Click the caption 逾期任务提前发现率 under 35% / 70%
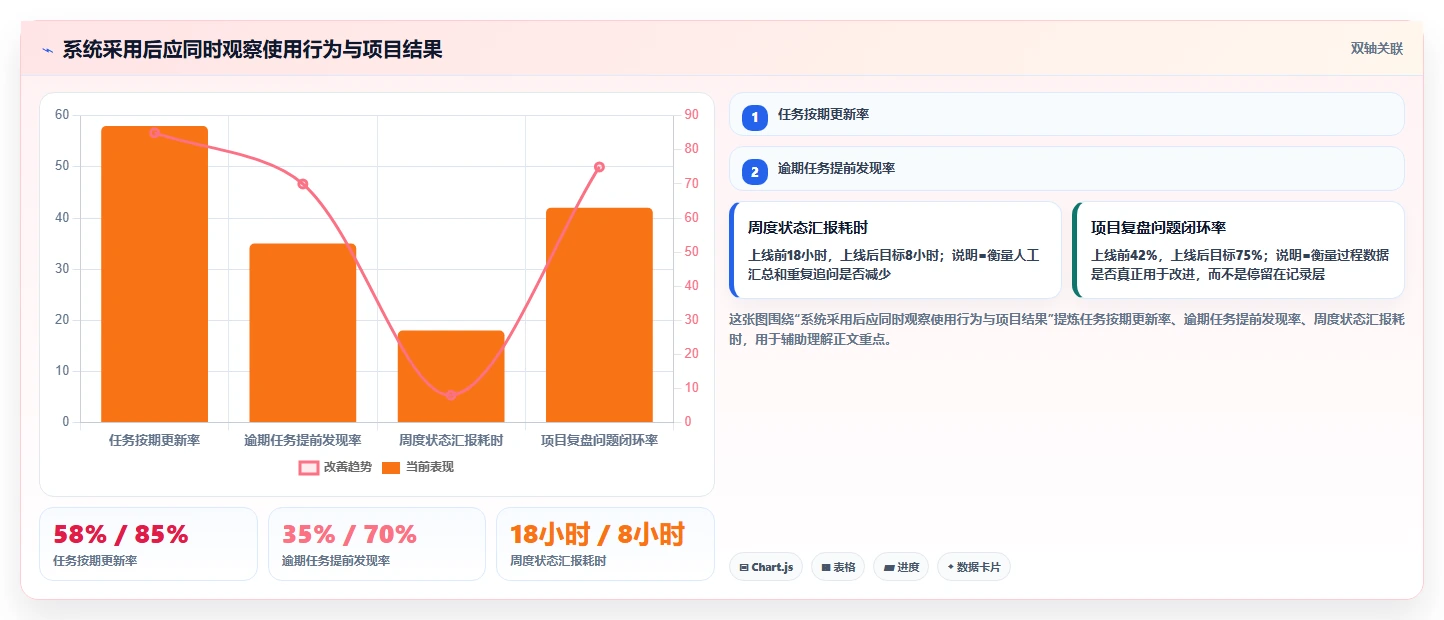1444x620 pixels. 336,561
